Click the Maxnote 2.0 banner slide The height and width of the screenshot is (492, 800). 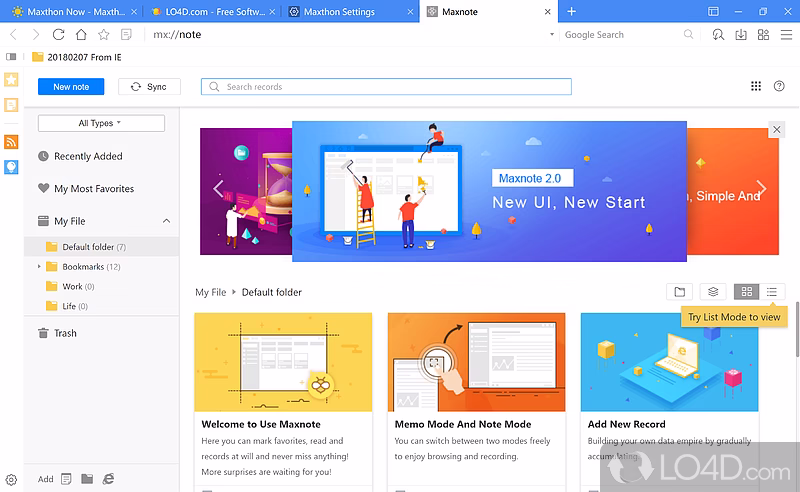pos(489,191)
